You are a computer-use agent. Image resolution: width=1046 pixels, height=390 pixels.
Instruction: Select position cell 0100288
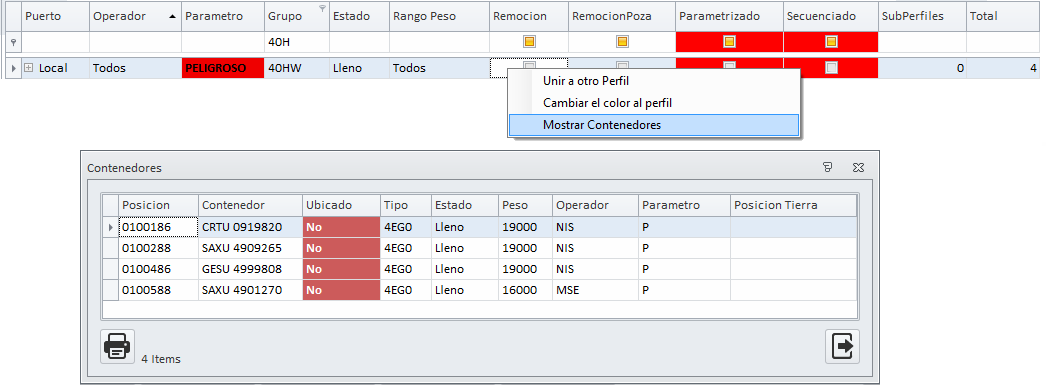click(158, 248)
